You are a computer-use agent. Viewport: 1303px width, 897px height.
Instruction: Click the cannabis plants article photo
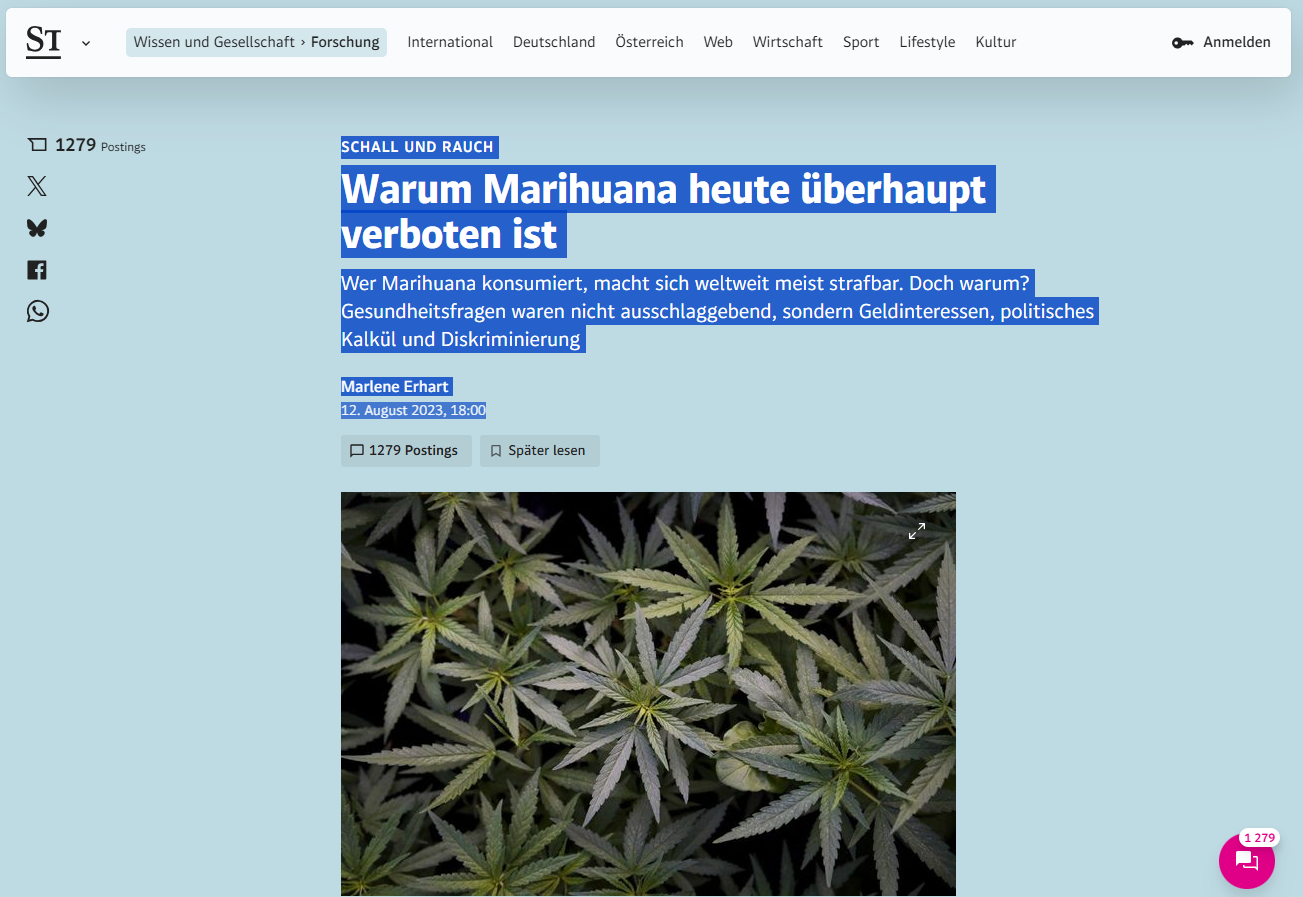648,694
